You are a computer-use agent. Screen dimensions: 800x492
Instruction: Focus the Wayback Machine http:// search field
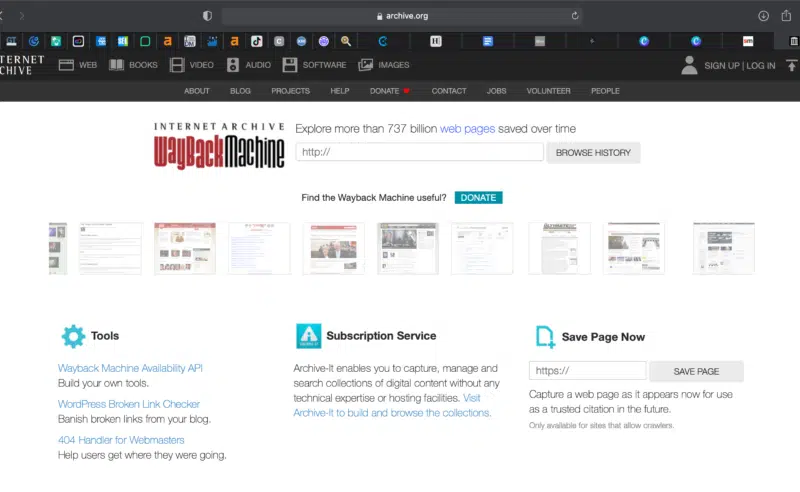tap(419, 152)
